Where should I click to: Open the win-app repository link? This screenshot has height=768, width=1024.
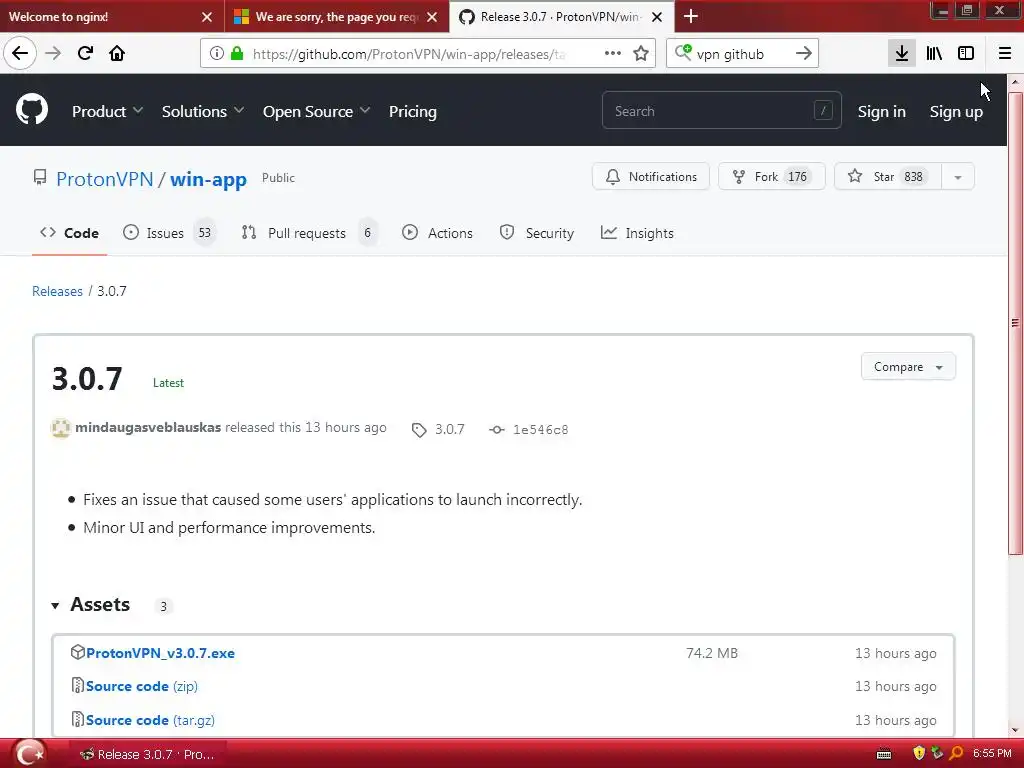208,179
